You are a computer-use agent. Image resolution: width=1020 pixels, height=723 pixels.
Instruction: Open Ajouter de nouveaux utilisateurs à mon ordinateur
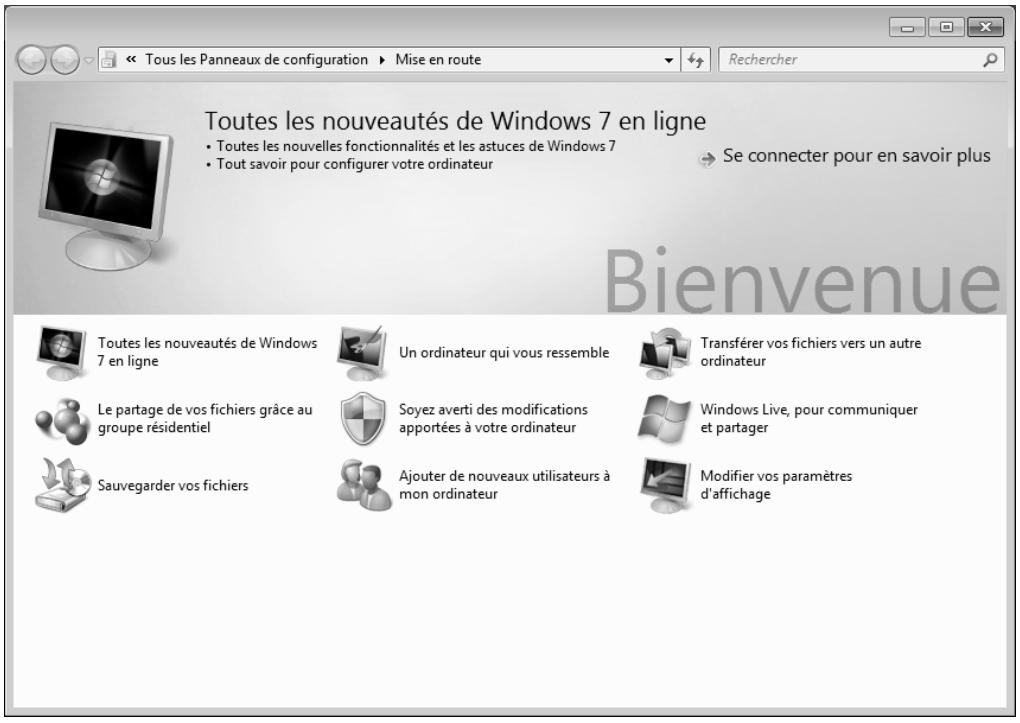(x=504, y=485)
